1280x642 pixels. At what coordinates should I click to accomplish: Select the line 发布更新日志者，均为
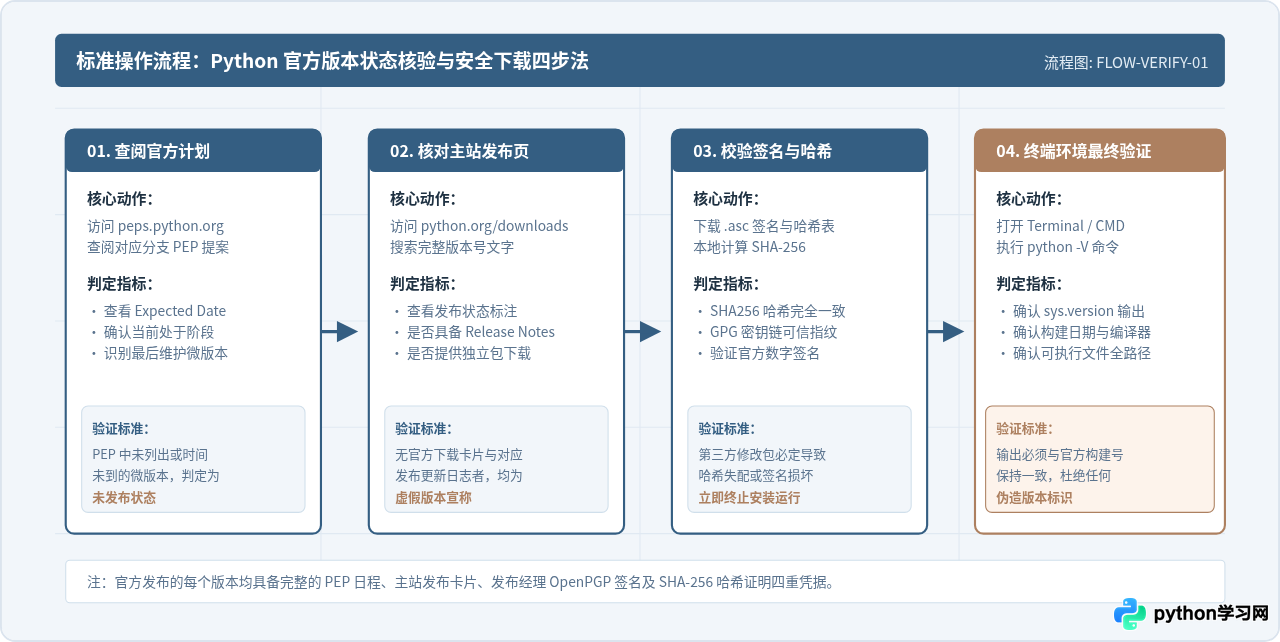459,476
